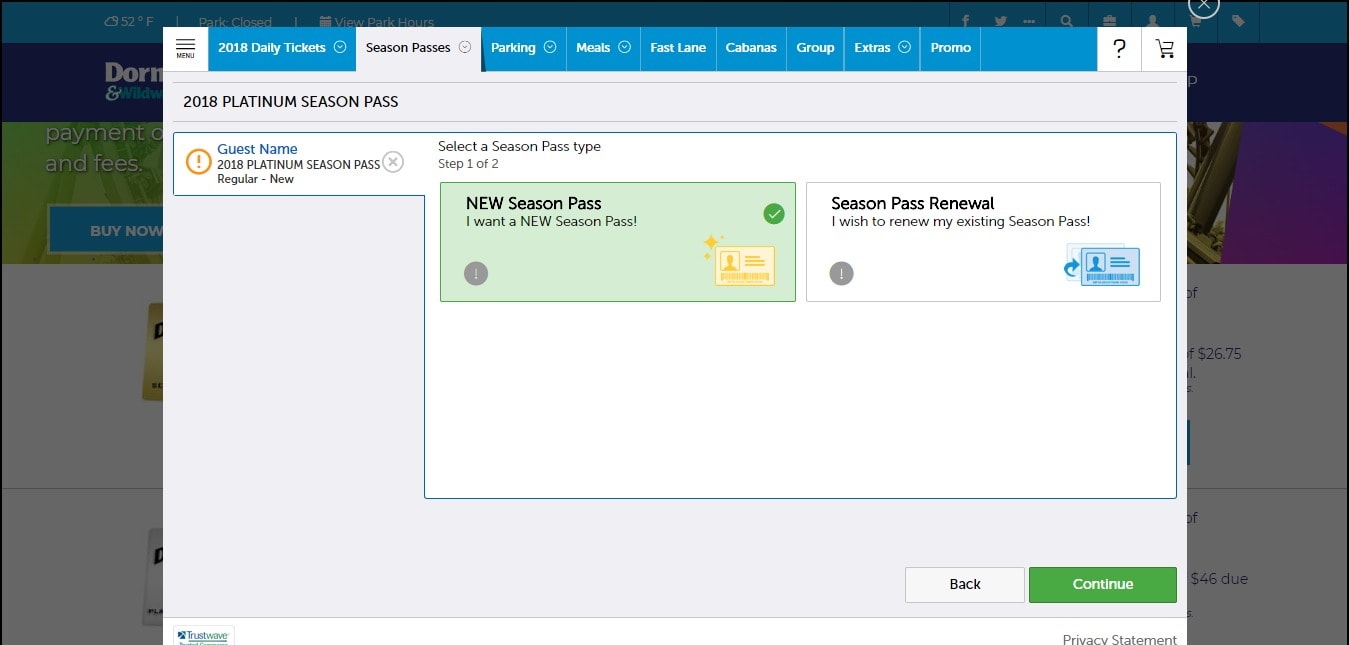Click the Twitter icon in the background header
The image size is (1349, 645).
point(1000,21)
